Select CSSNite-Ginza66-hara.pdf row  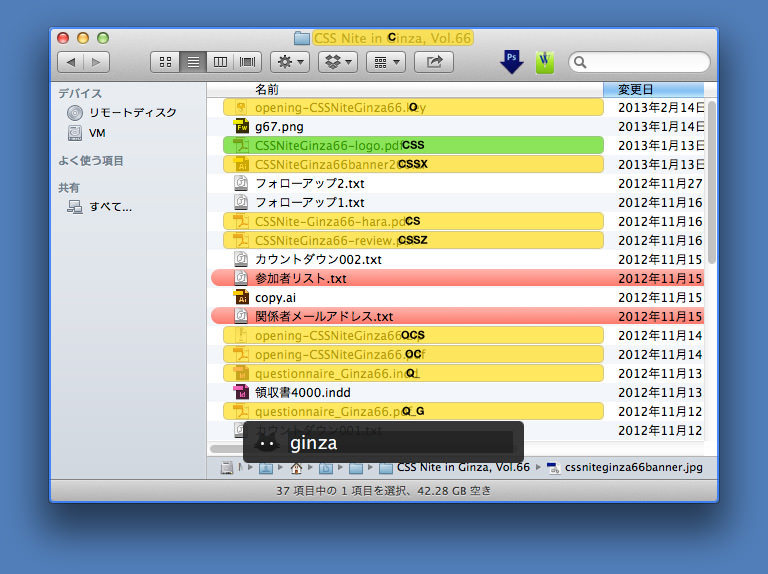tap(413, 221)
